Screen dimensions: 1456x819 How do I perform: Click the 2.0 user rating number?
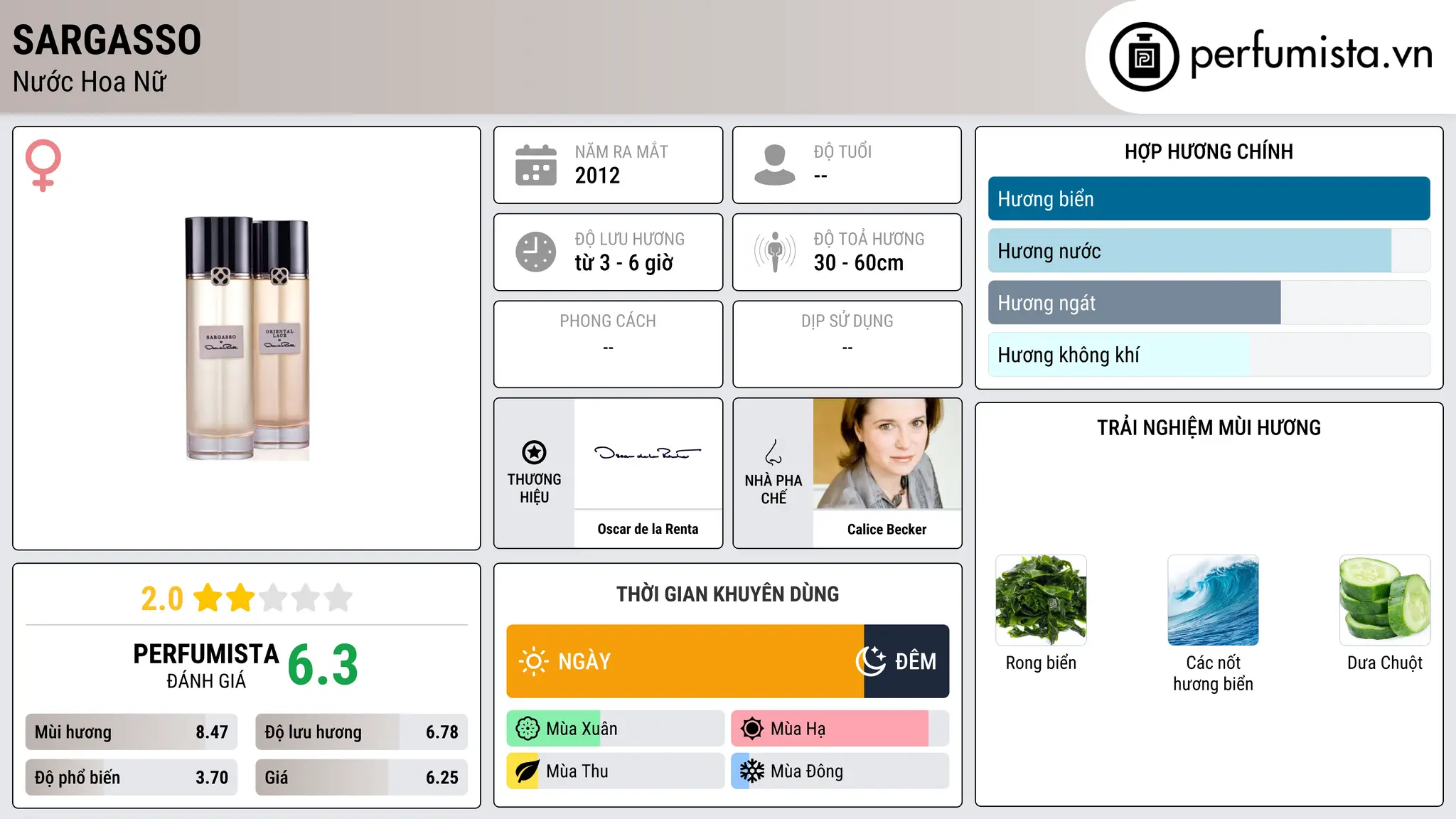162,599
